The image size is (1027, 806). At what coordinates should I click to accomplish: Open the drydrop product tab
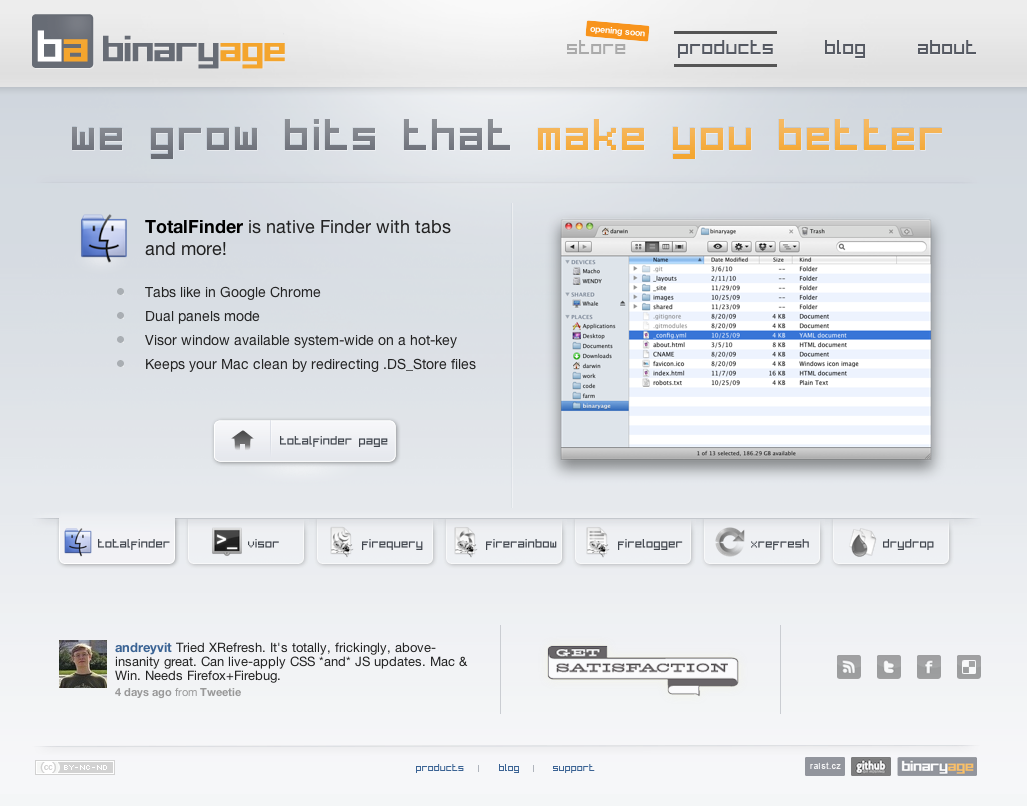pyautogui.click(x=891, y=543)
